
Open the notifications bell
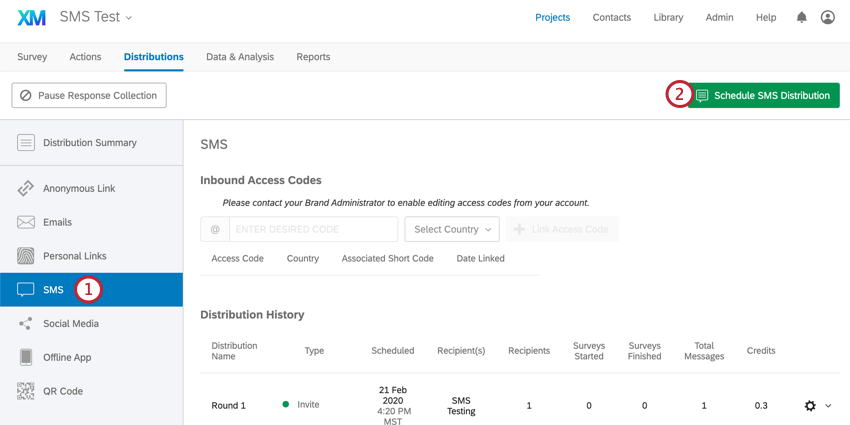point(801,17)
